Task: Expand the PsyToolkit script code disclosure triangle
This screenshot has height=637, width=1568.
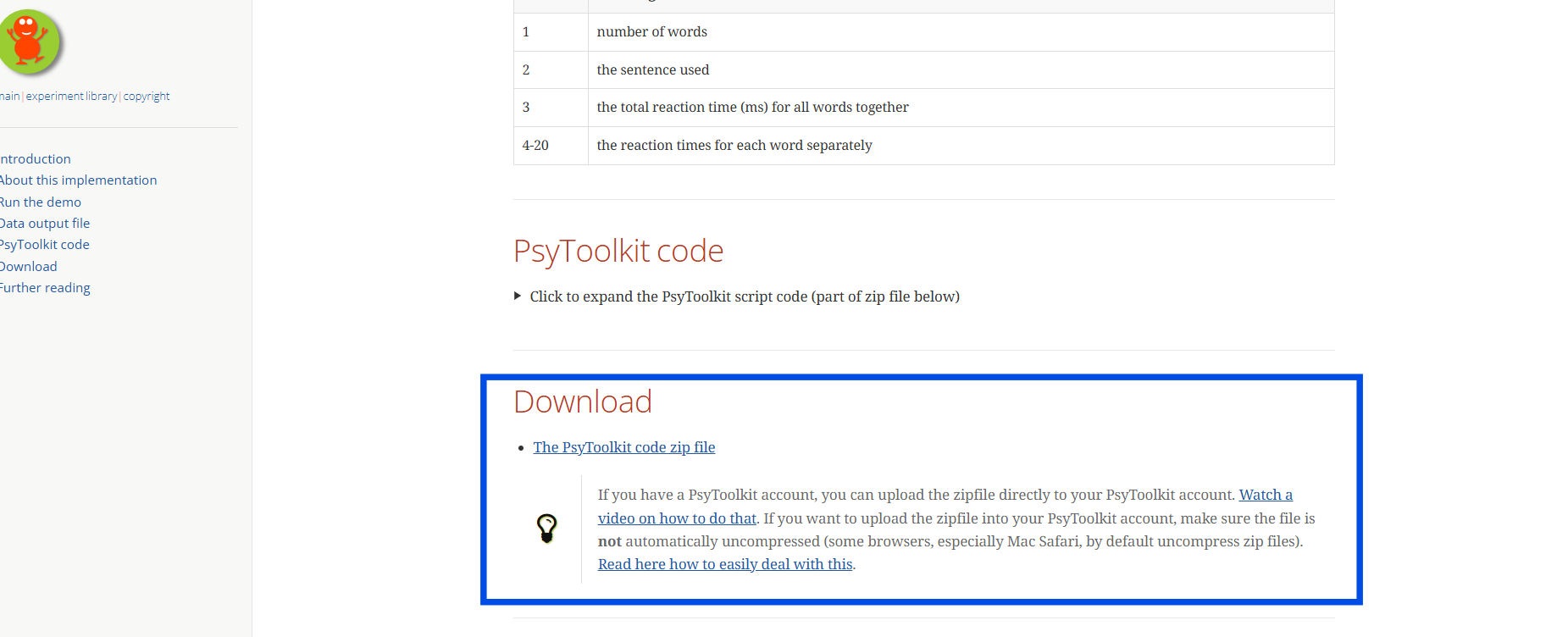Action: tap(518, 296)
